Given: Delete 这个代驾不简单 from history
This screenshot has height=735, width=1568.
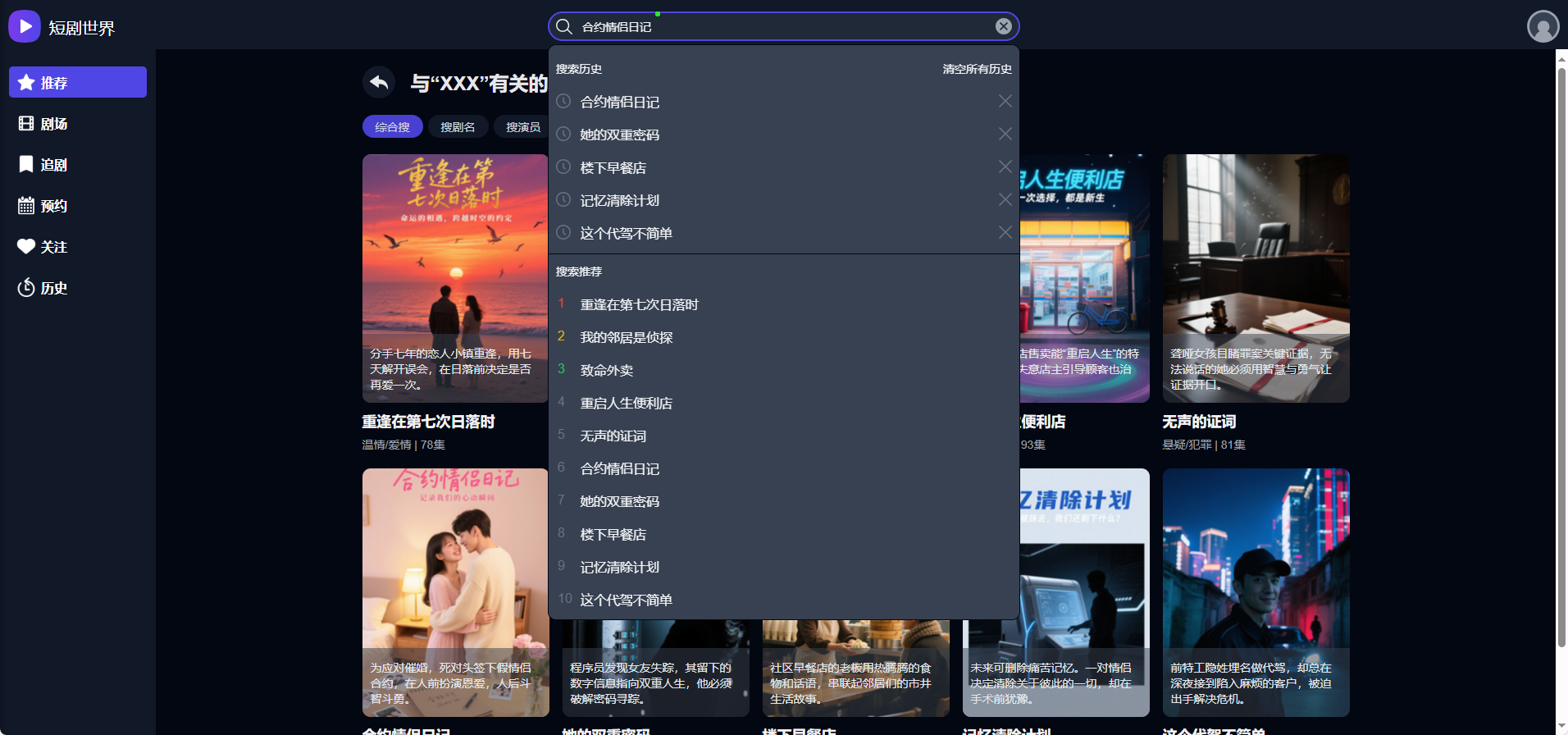Looking at the screenshot, I should coord(1005,233).
